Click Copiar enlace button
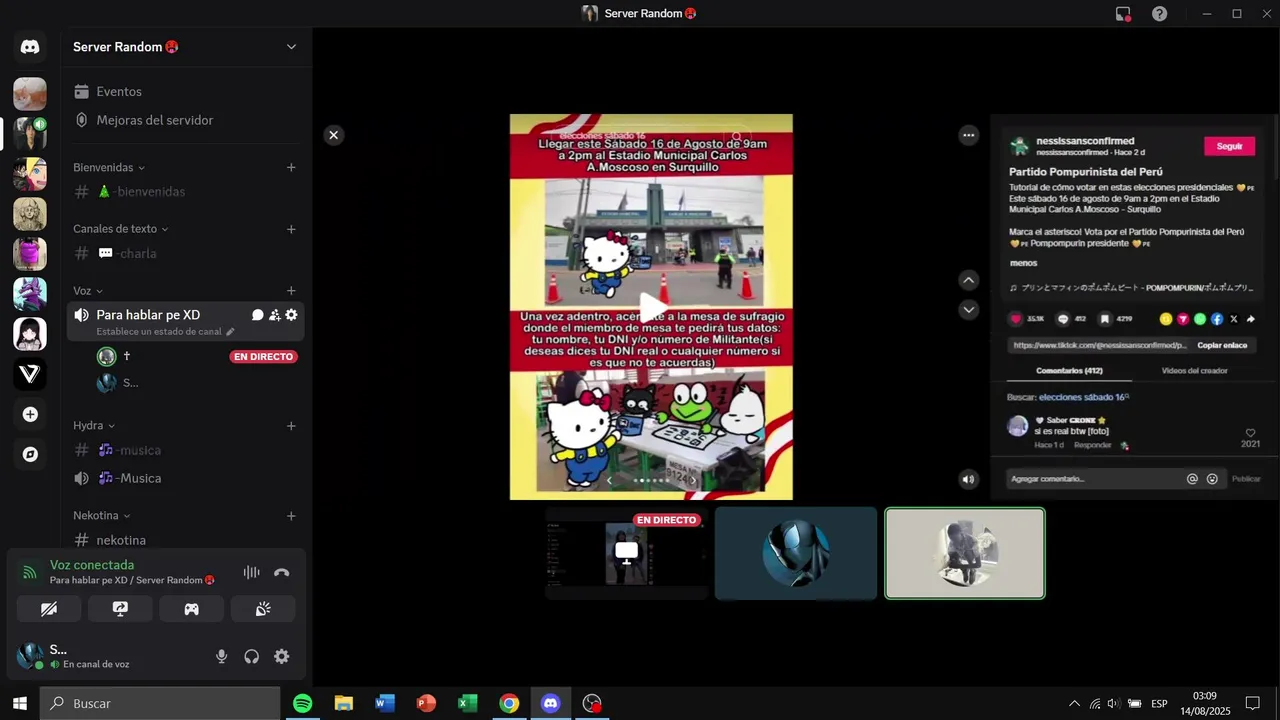This screenshot has height=720, width=1280. (1222, 345)
